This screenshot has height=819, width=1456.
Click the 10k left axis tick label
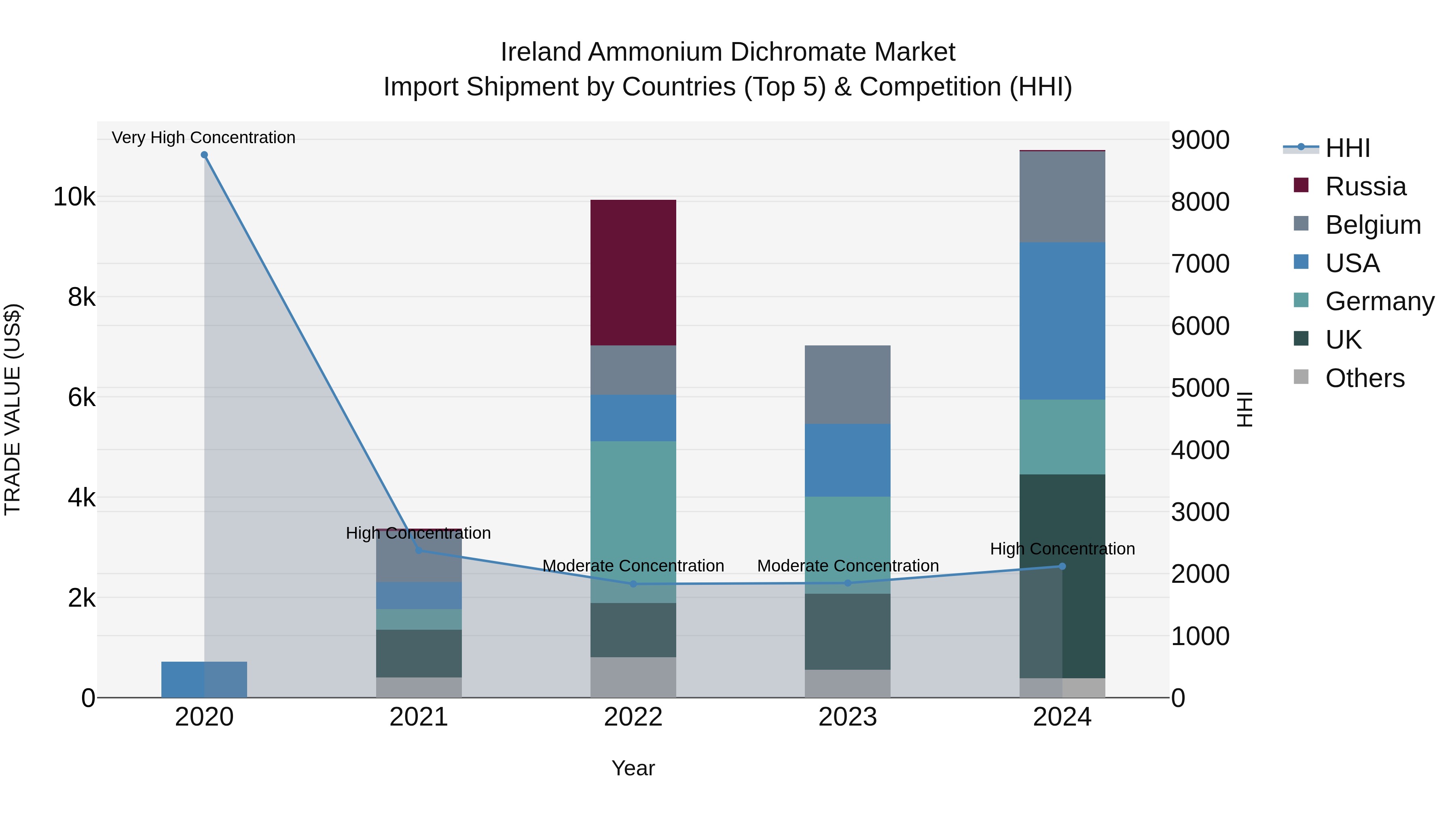tap(74, 197)
